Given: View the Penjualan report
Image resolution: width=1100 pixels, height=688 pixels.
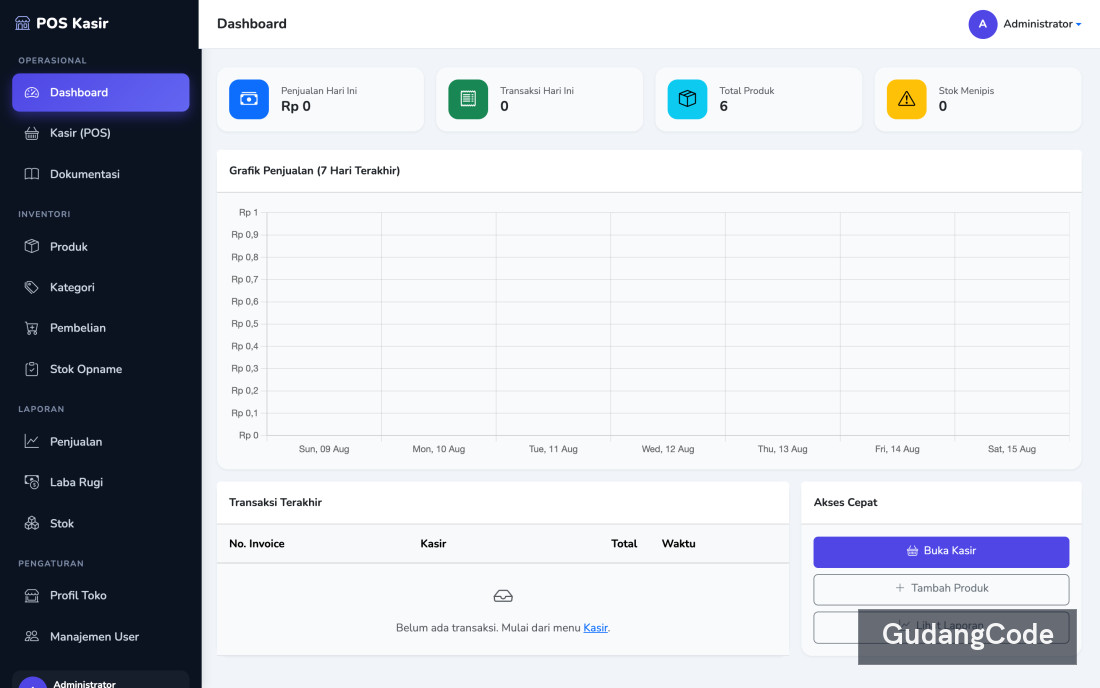Looking at the screenshot, I should (x=100, y=441).
